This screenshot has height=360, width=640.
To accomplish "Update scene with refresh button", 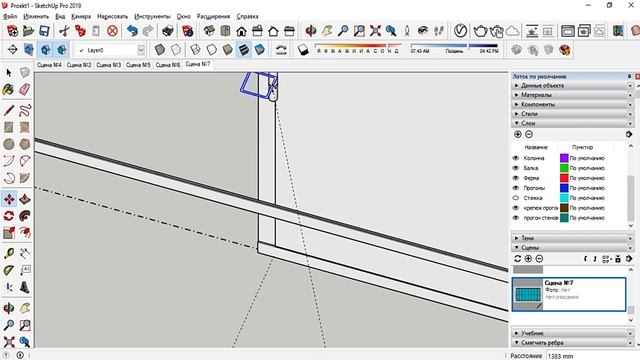I will coord(518,258).
